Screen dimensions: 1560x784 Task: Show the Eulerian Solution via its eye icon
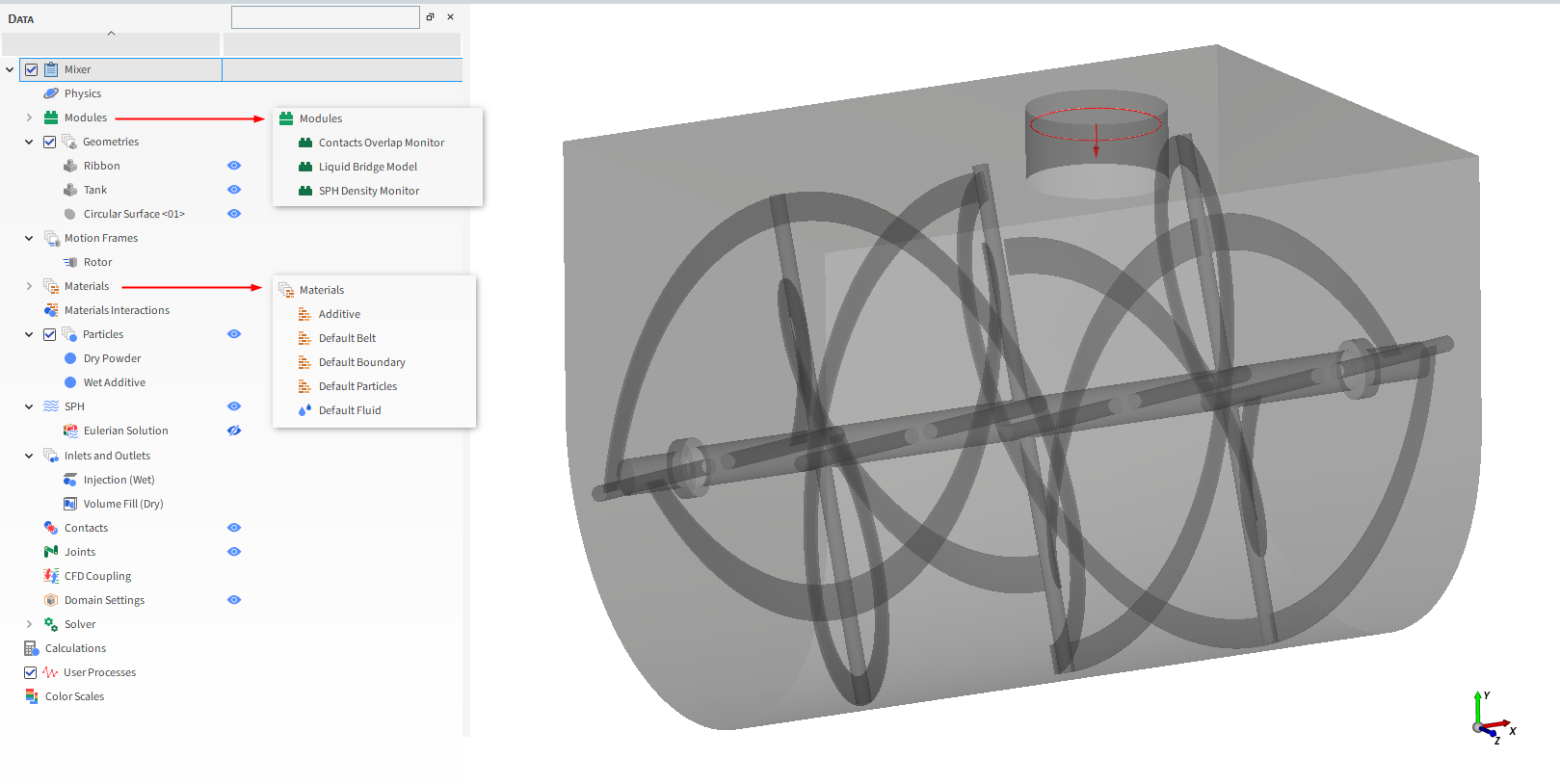[x=234, y=431]
